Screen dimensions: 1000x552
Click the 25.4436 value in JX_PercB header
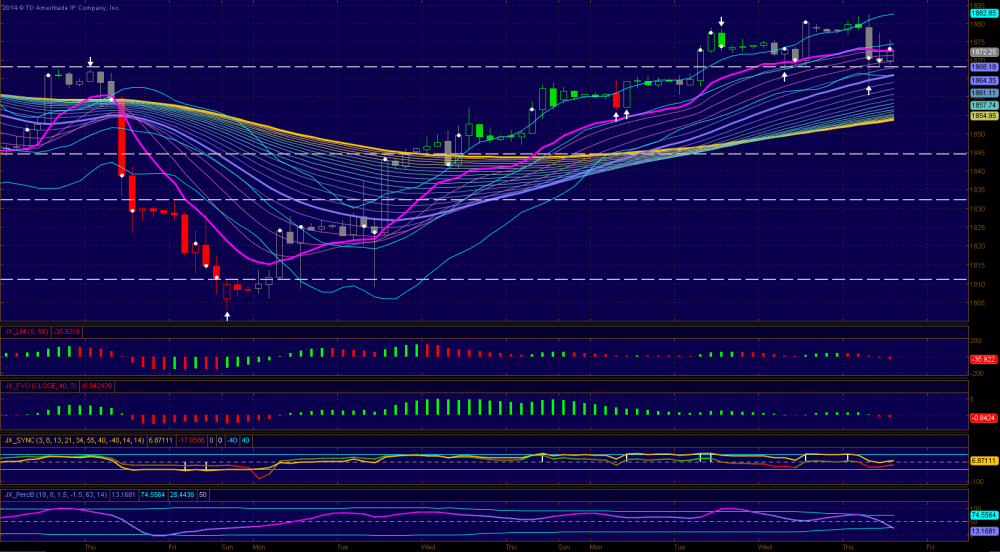pos(182,494)
